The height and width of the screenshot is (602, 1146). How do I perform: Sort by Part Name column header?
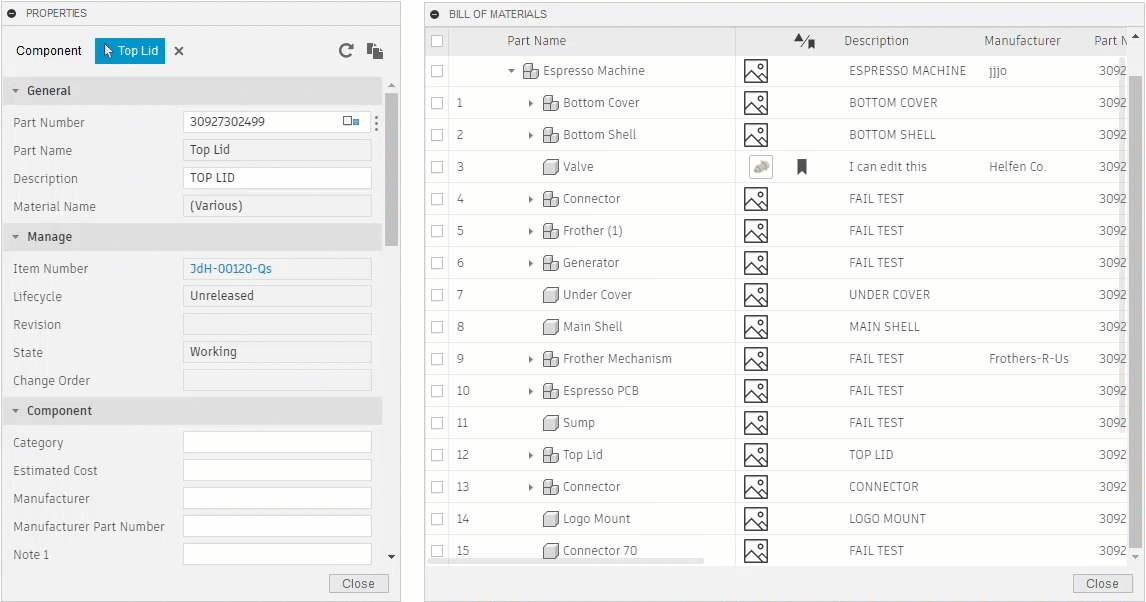(x=536, y=41)
